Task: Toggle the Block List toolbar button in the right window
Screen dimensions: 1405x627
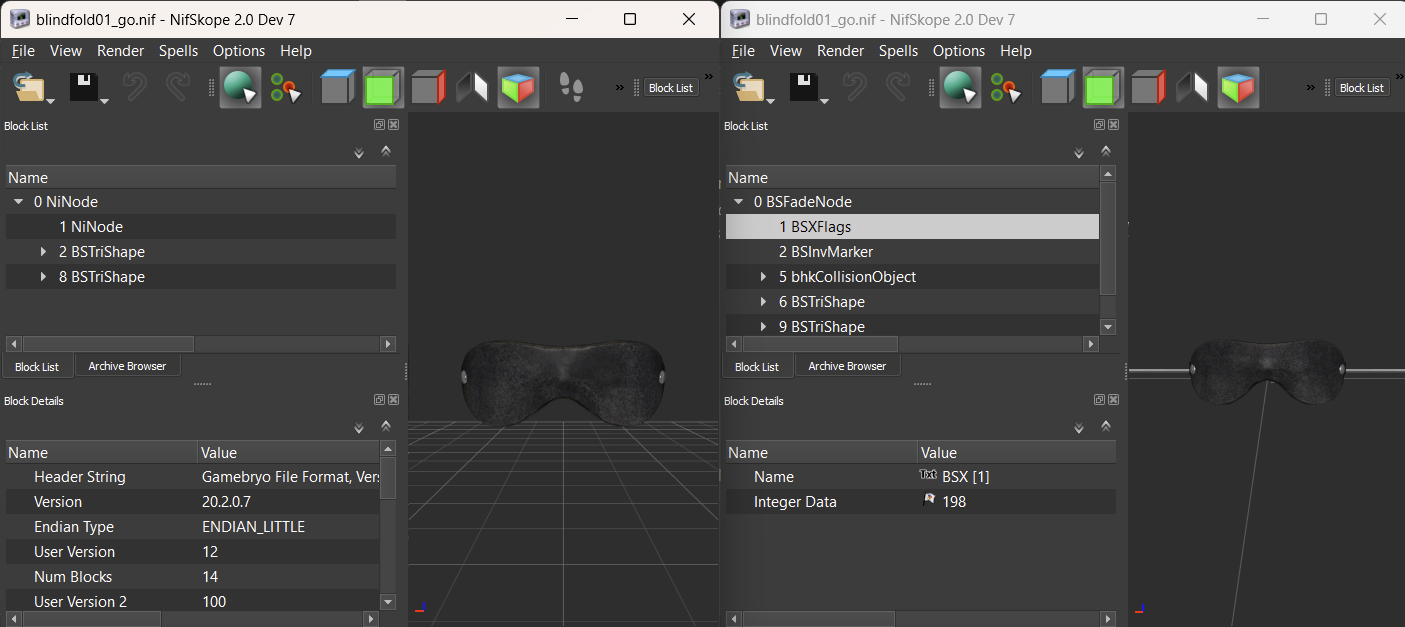Action: pyautogui.click(x=1362, y=88)
